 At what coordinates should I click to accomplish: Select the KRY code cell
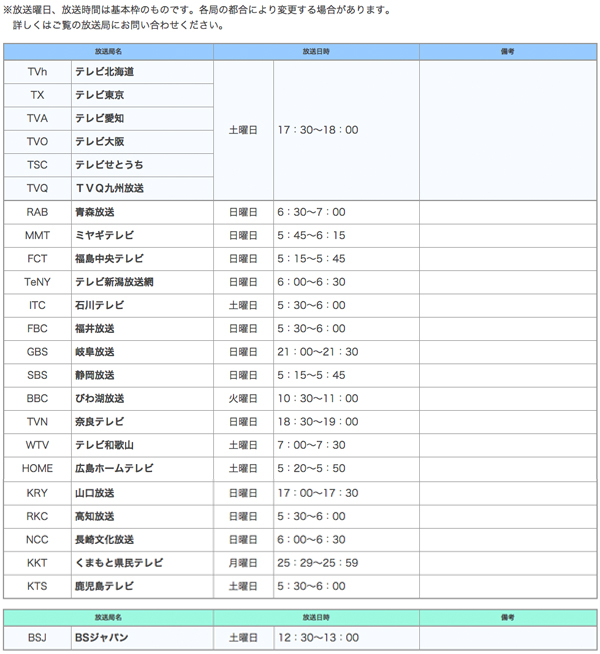pos(38,493)
